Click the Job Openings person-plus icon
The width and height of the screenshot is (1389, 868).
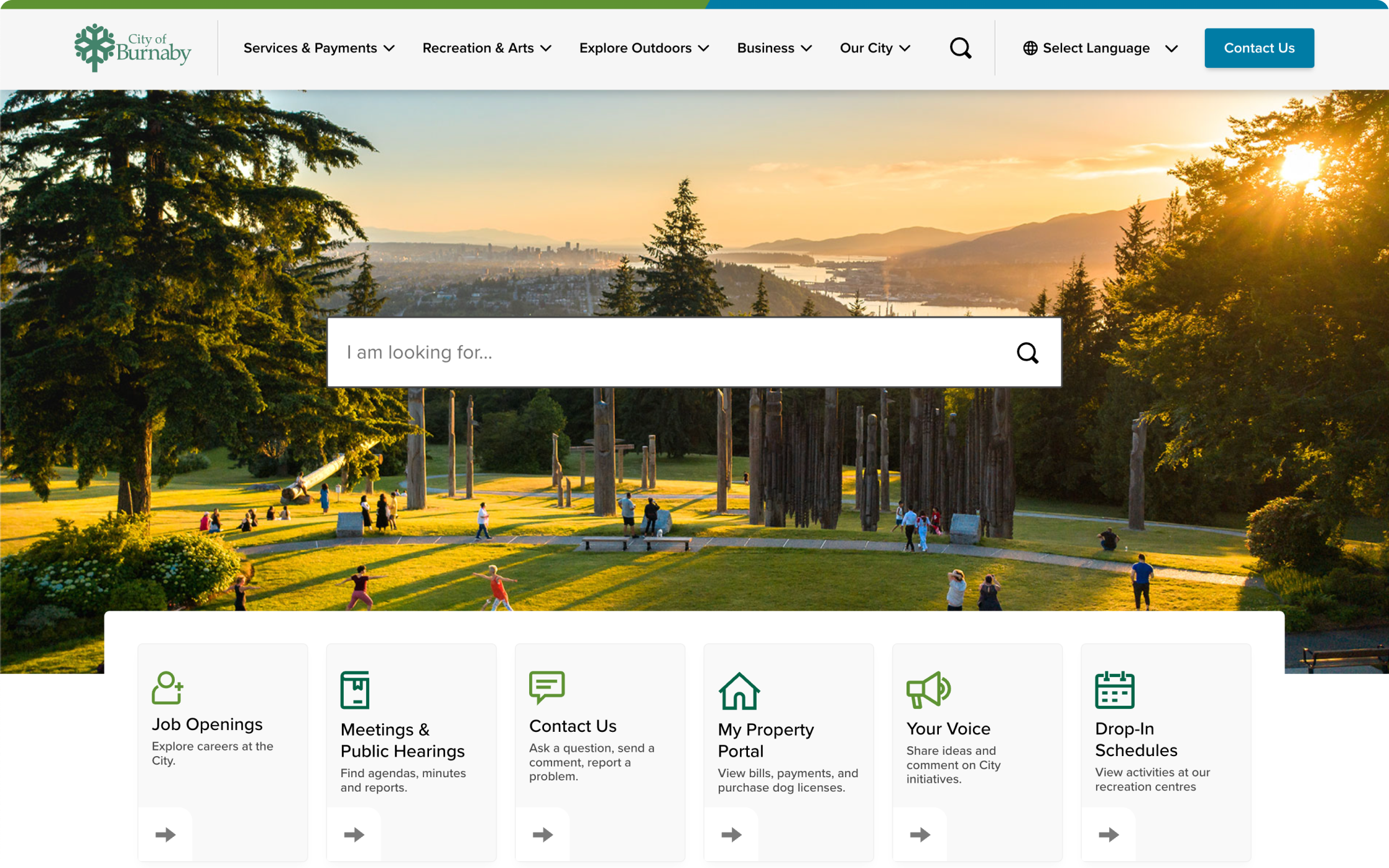[167, 688]
